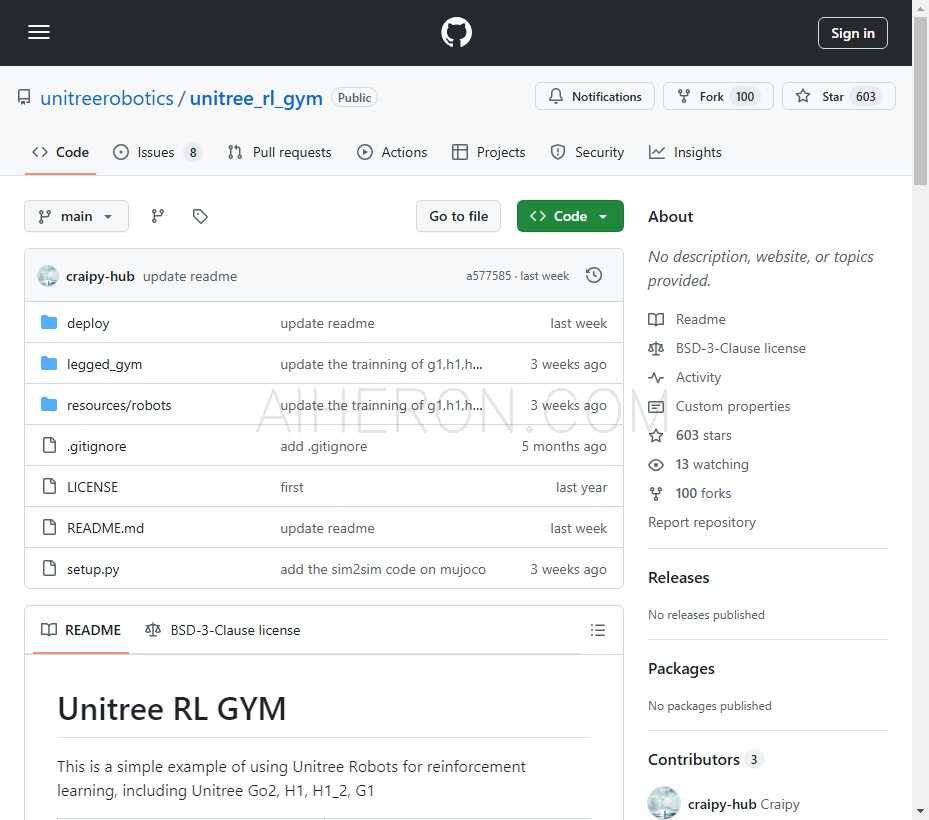This screenshot has width=929, height=820.
Task: Open craipy-hub author link in commit bar
Action: tap(100, 276)
